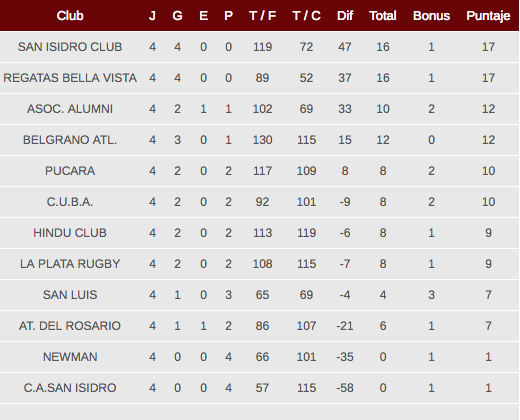Screen dimensions: 520x420
Task: Open HINDU CLUB team entry
Action: tap(70, 233)
